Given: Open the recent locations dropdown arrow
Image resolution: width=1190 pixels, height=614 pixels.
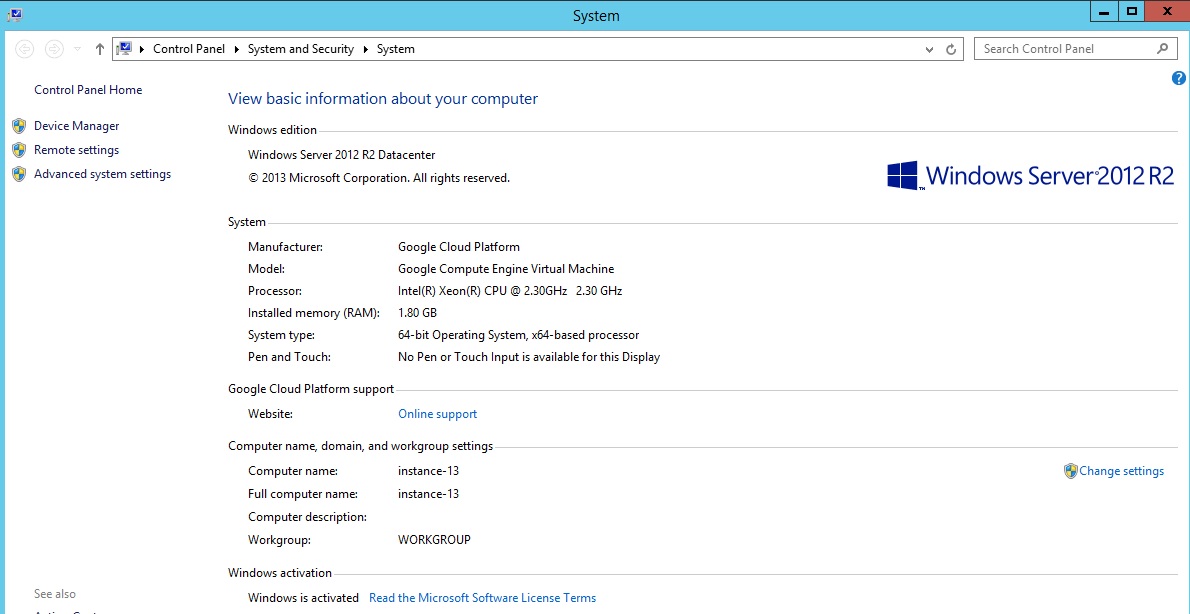Looking at the screenshot, I should (77, 49).
